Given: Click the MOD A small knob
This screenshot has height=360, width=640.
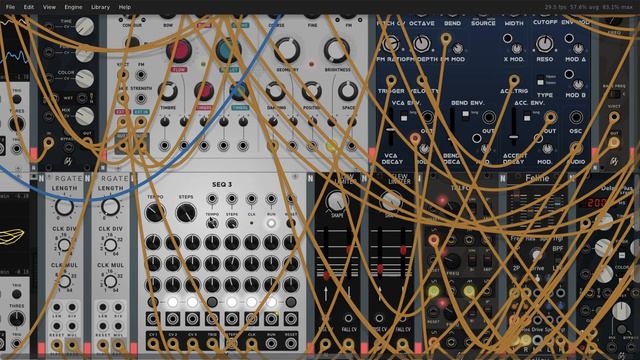Looking at the screenshot, I should click(x=578, y=49).
